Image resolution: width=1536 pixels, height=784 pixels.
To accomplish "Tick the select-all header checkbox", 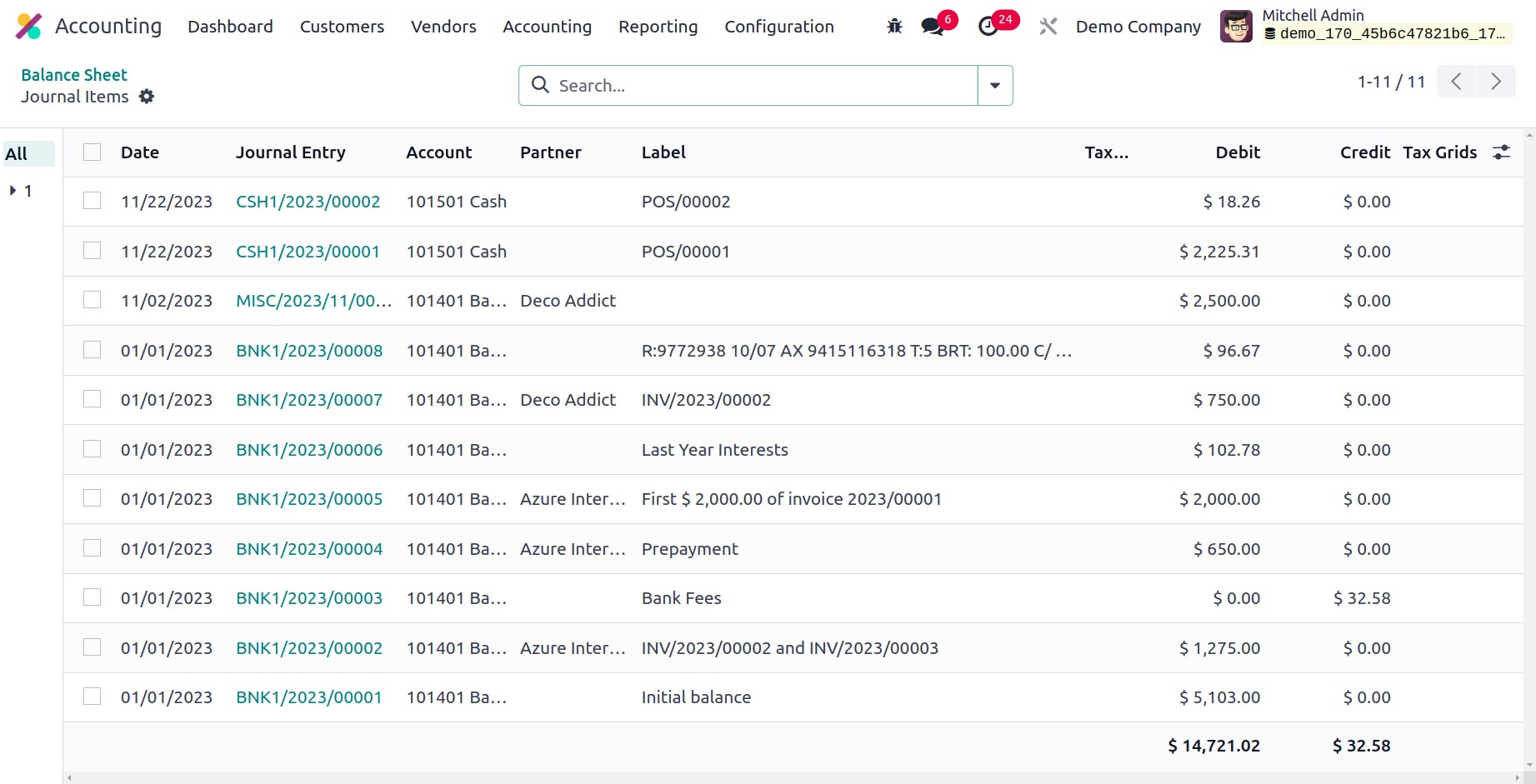I will click(x=93, y=152).
